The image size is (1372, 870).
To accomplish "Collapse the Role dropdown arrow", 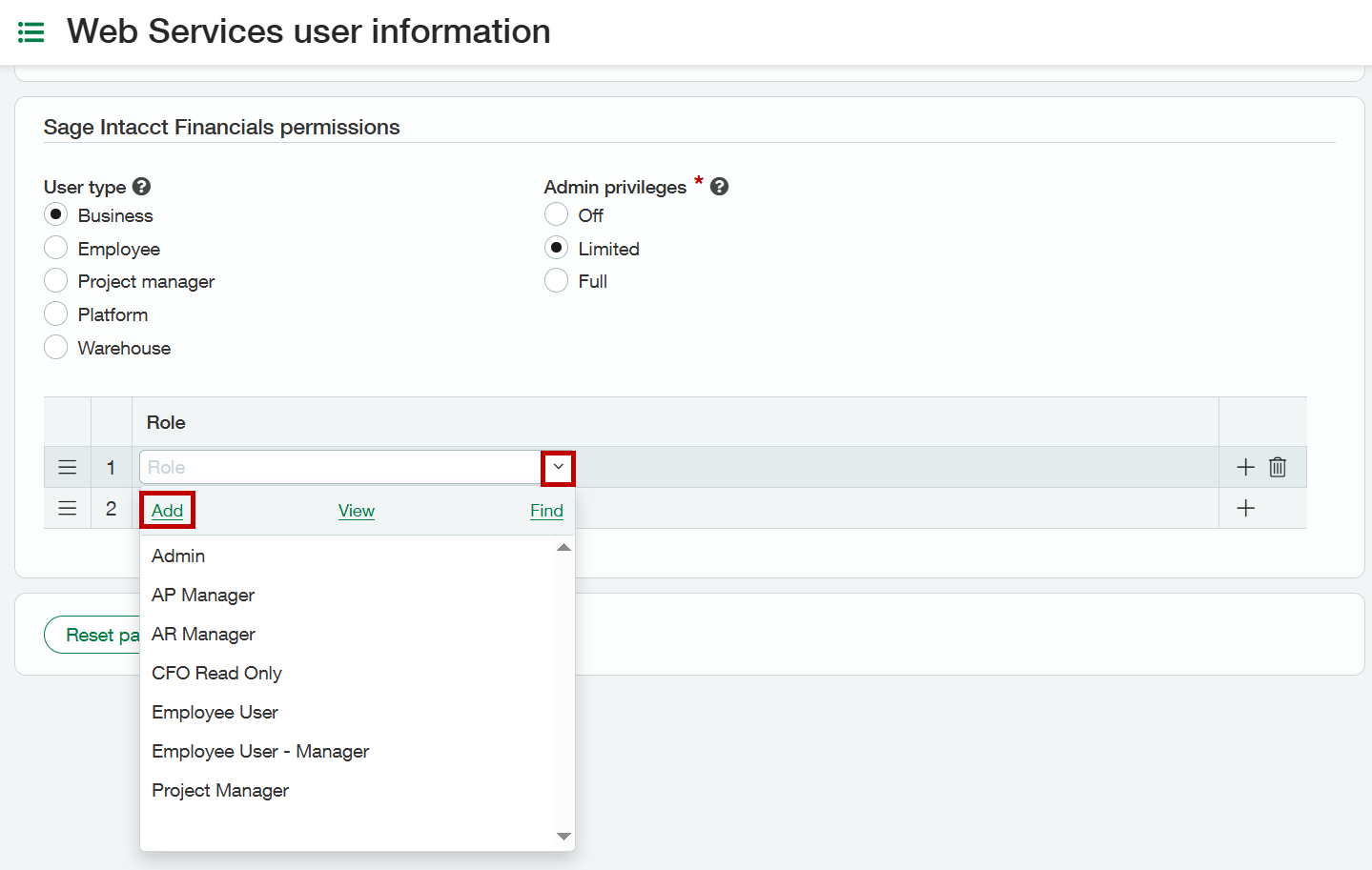I will [x=558, y=467].
